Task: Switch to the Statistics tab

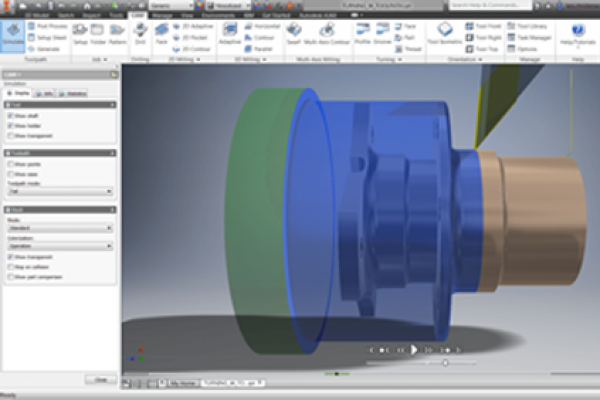Action: [74, 92]
